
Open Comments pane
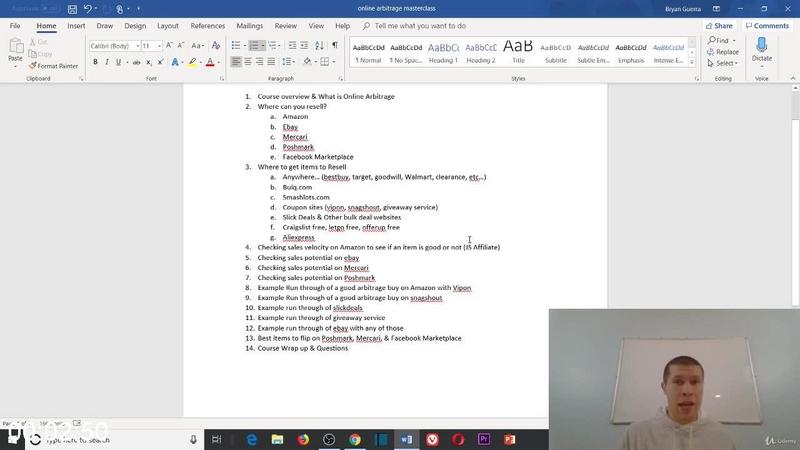pos(767,26)
